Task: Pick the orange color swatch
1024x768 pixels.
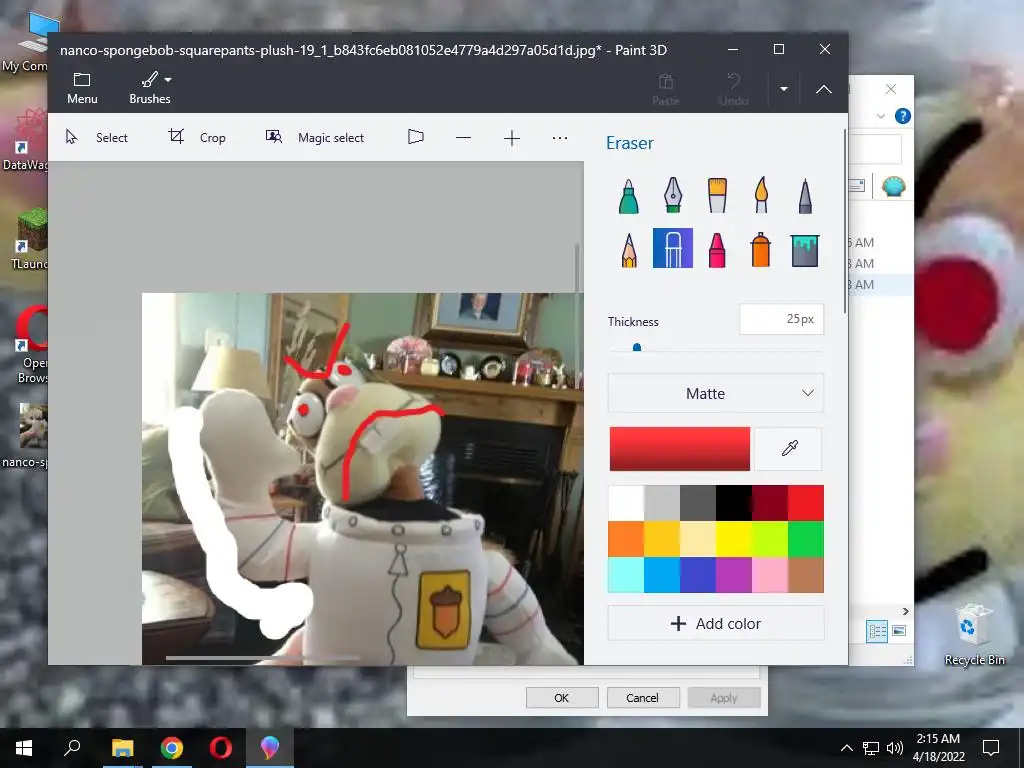Action: click(626, 539)
